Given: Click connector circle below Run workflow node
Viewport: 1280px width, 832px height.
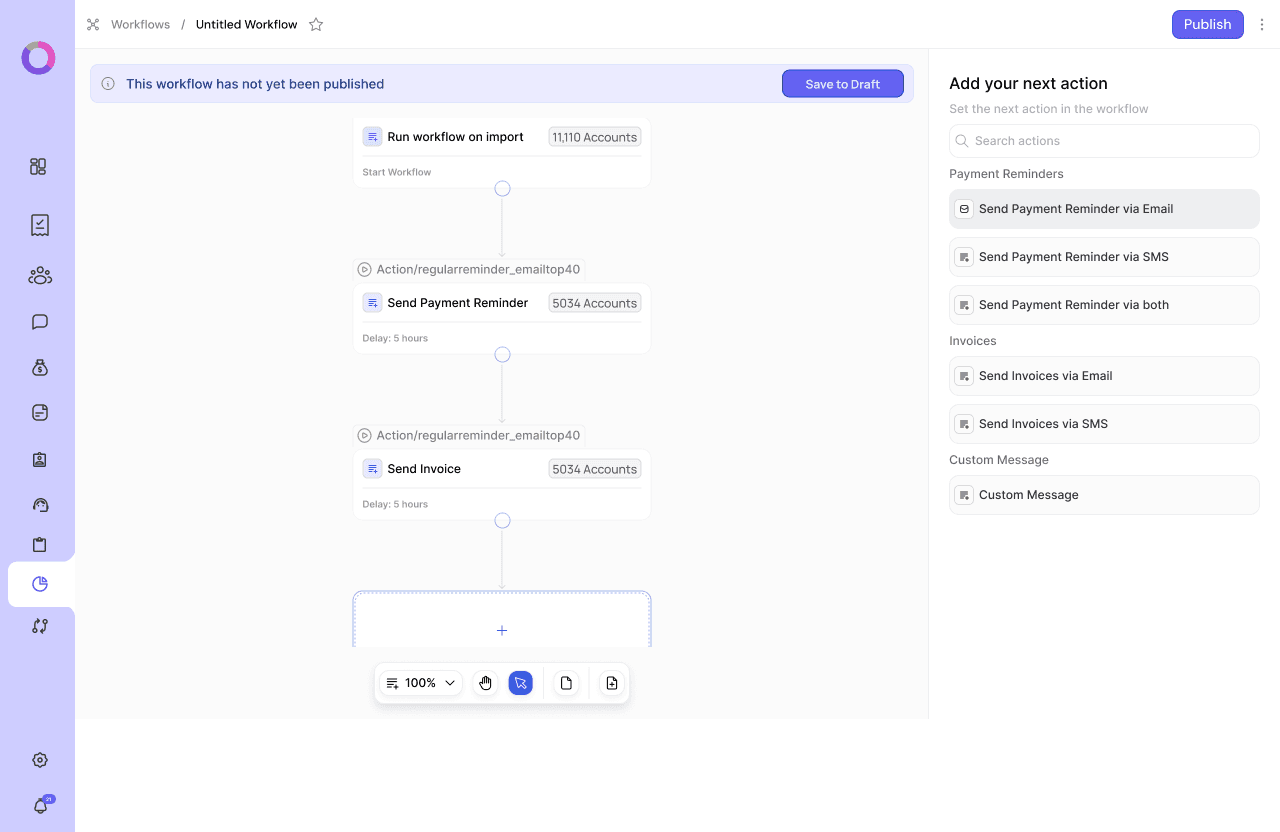Looking at the screenshot, I should [502, 188].
